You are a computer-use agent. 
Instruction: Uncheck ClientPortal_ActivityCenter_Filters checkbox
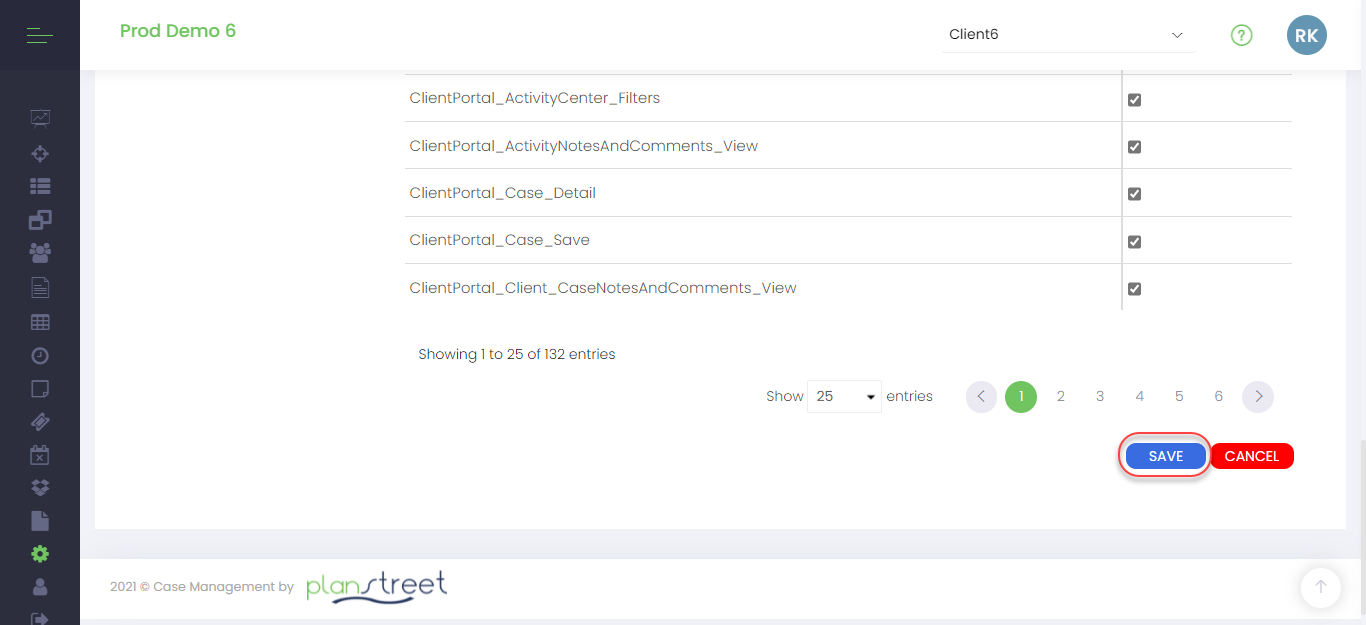click(1134, 100)
